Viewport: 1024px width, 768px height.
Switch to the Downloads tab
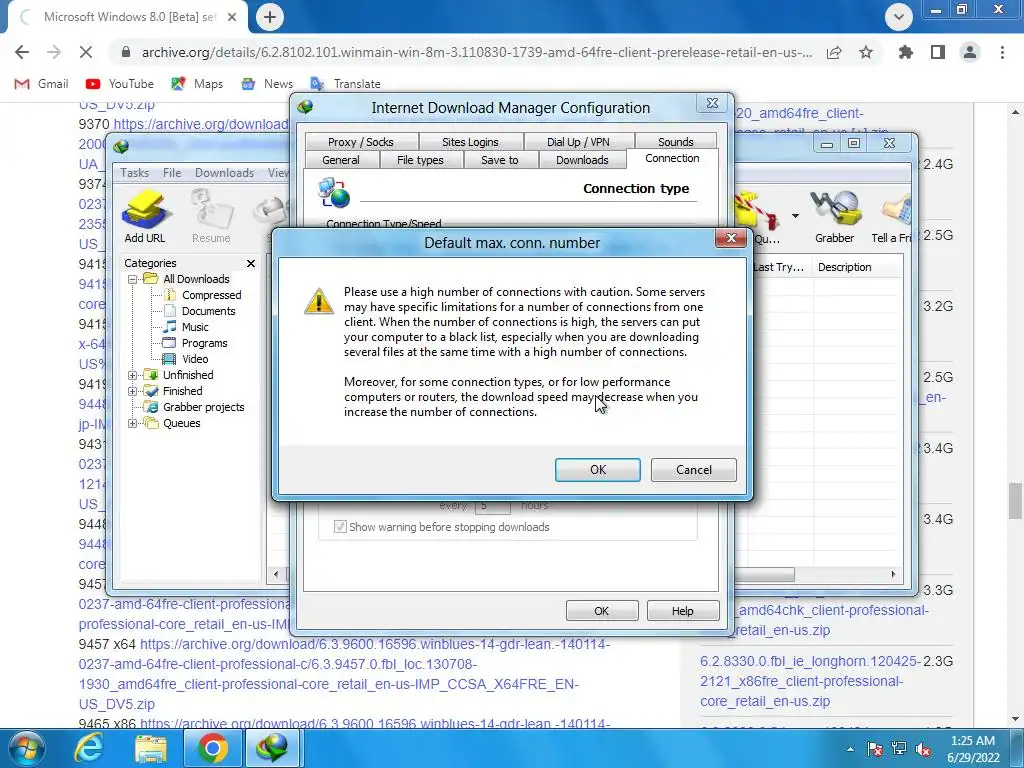click(582, 160)
